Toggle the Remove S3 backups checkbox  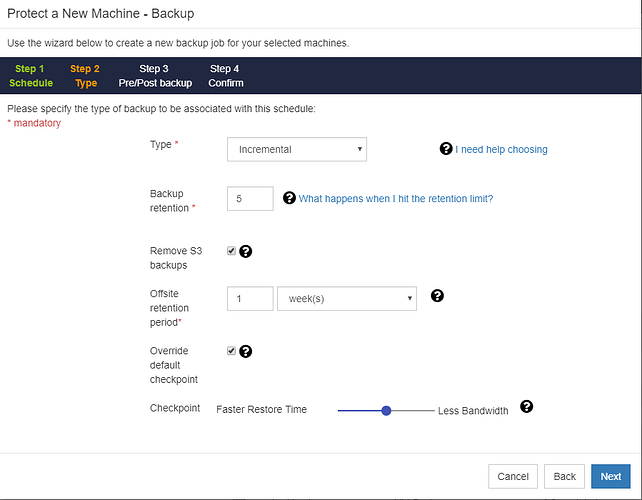(232, 251)
